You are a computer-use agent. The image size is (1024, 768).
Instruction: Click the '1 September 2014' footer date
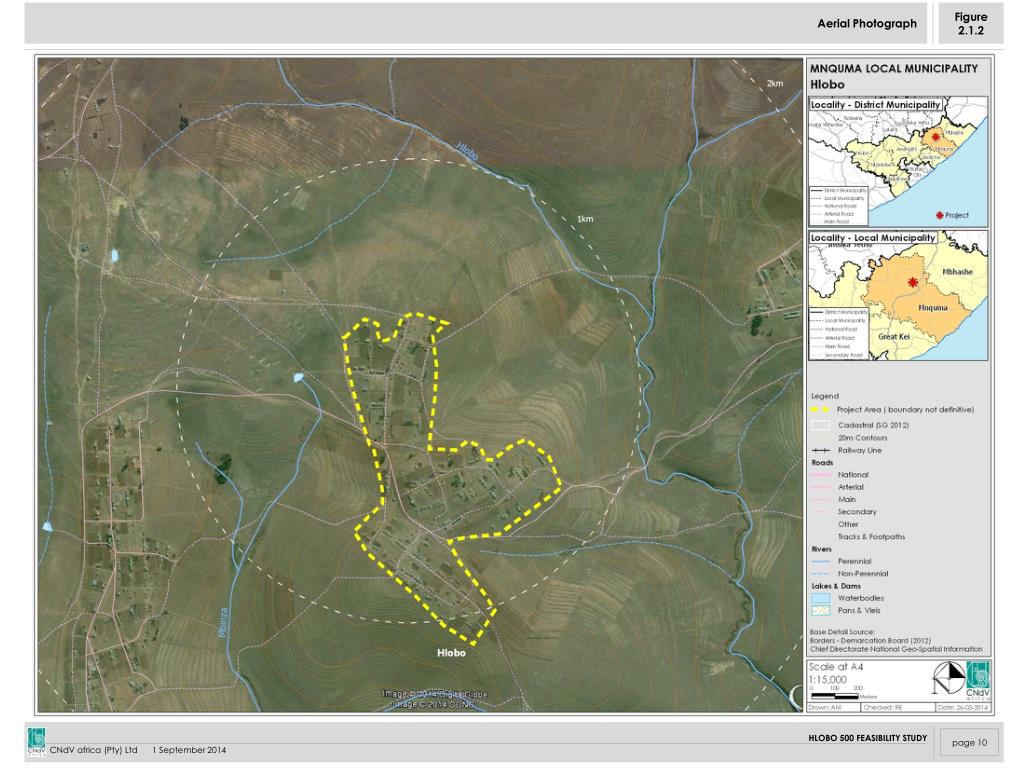(x=189, y=750)
